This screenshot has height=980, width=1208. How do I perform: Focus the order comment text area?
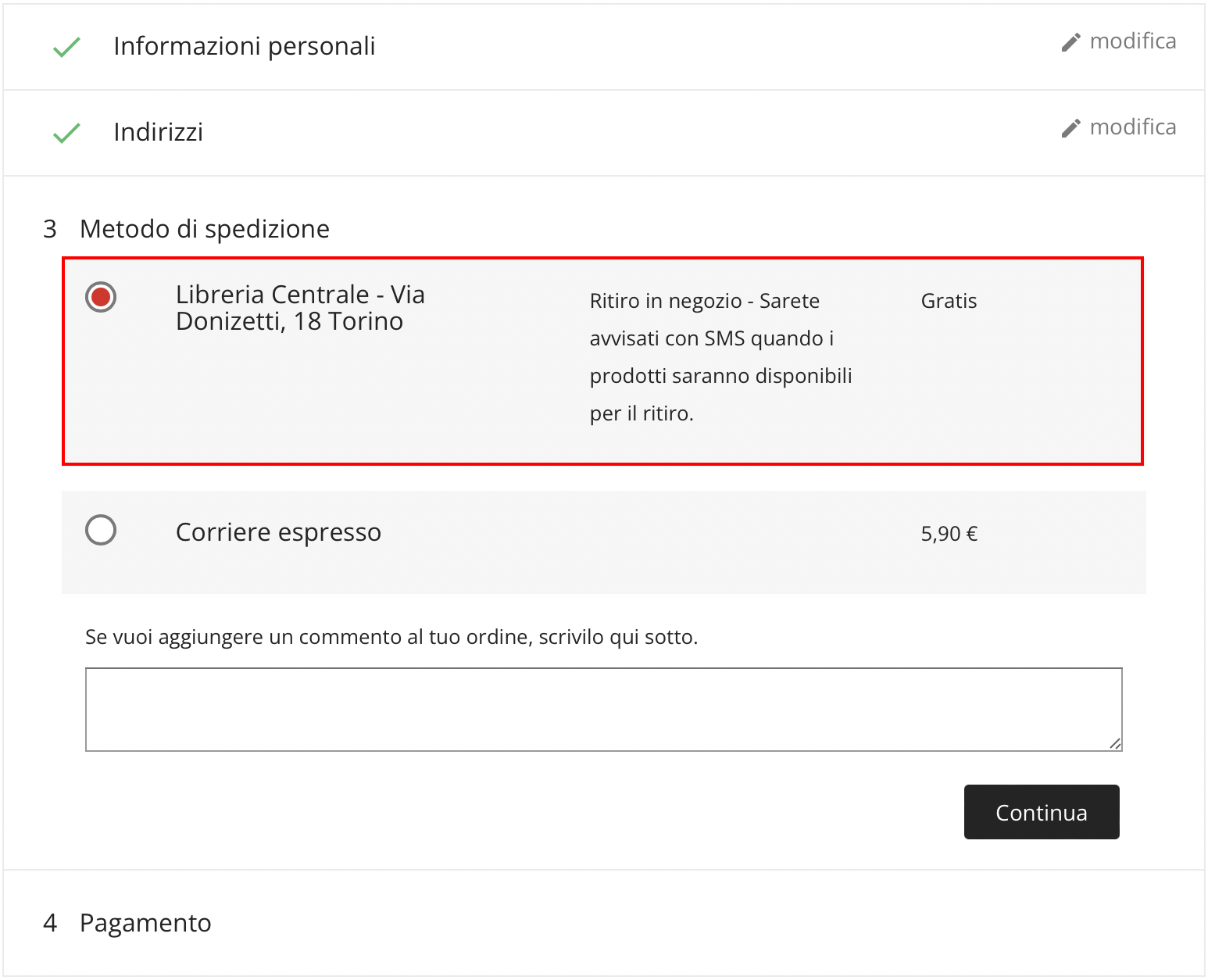[x=604, y=710]
